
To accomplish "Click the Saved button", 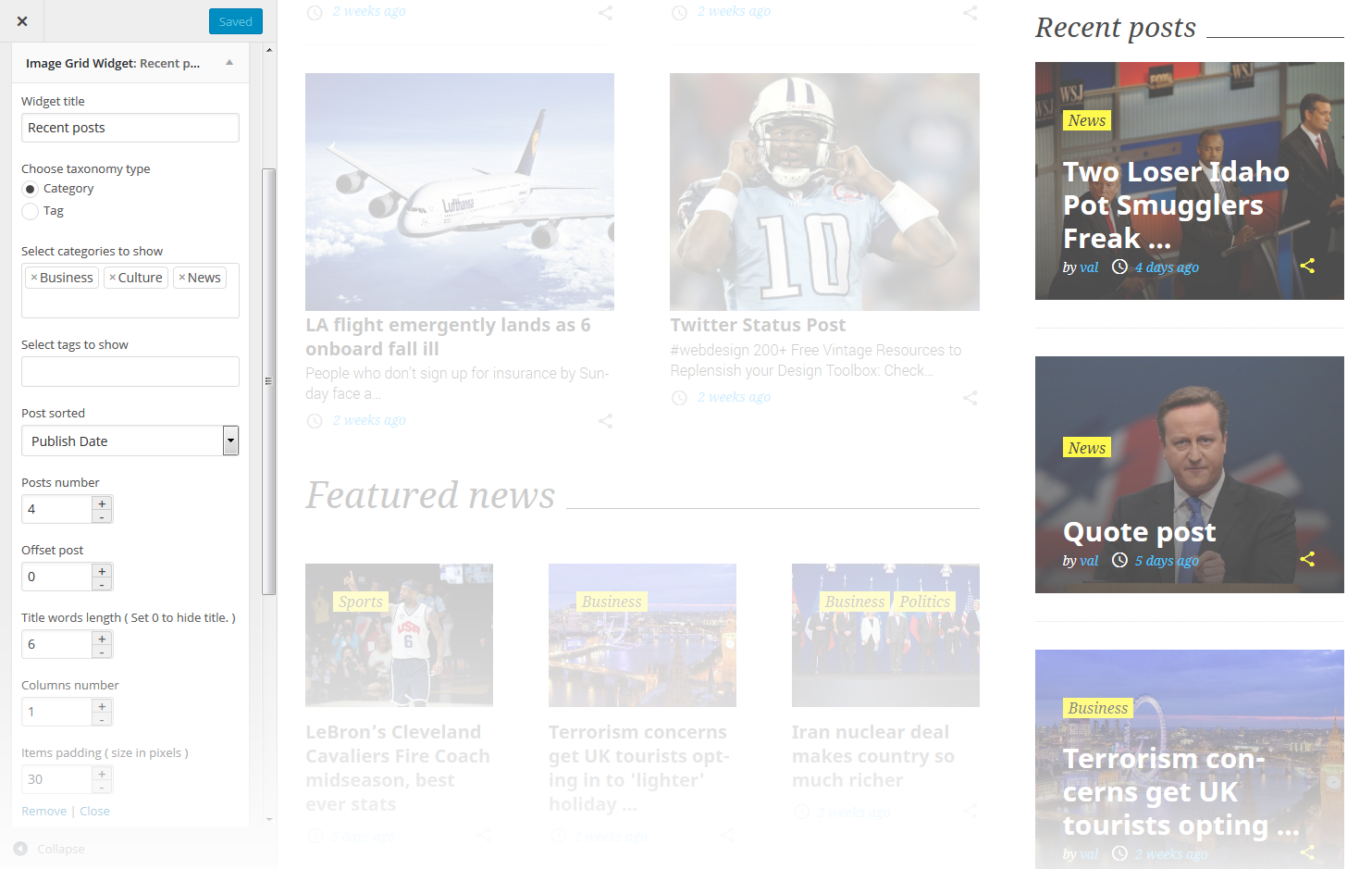I will click(x=235, y=21).
